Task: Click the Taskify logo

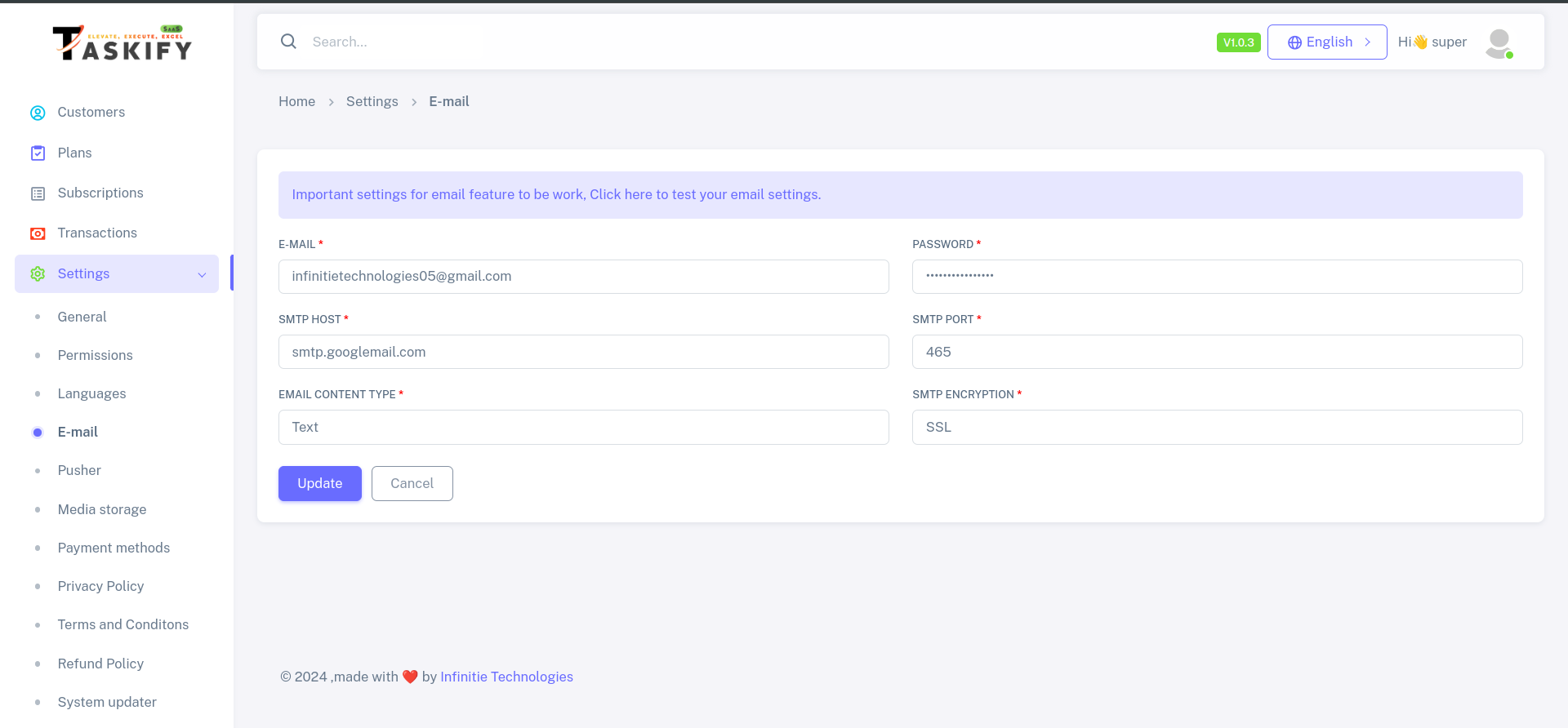Action: [x=122, y=43]
